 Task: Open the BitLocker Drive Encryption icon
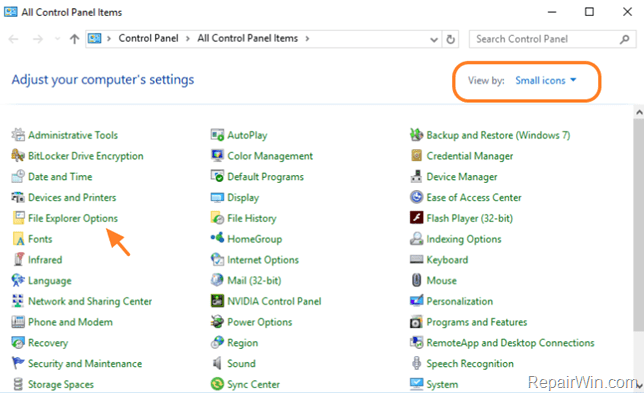click(x=18, y=156)
